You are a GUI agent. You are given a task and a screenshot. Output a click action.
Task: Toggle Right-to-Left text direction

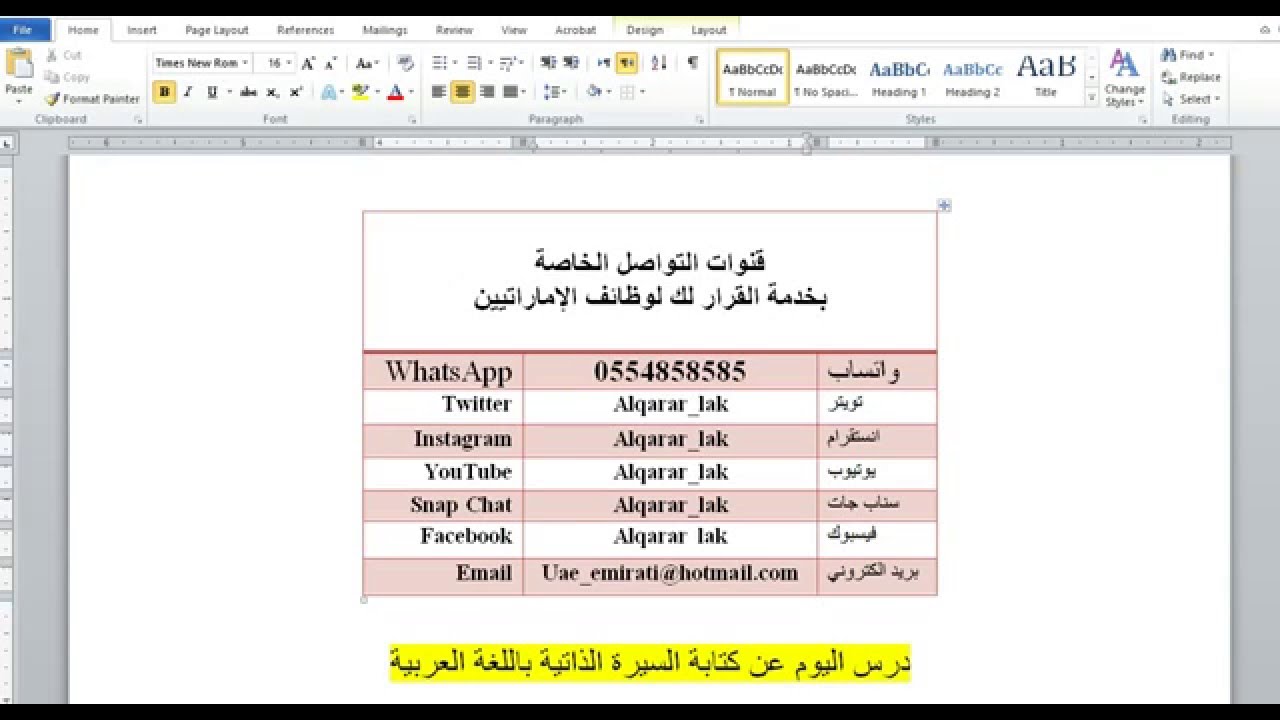[x=627, y=63]
